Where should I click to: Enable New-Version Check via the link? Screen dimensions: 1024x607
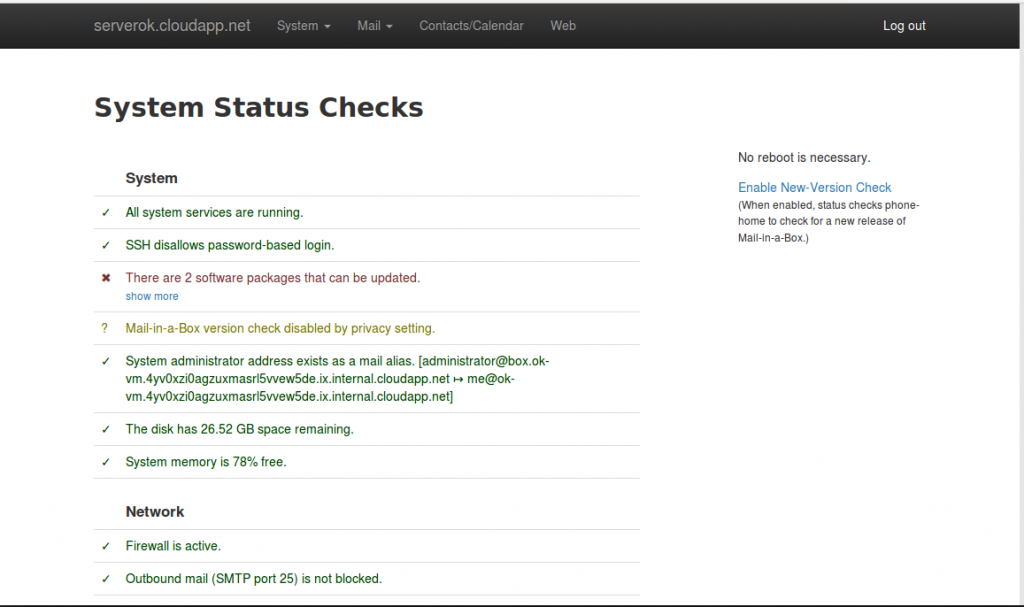[814, 187]
